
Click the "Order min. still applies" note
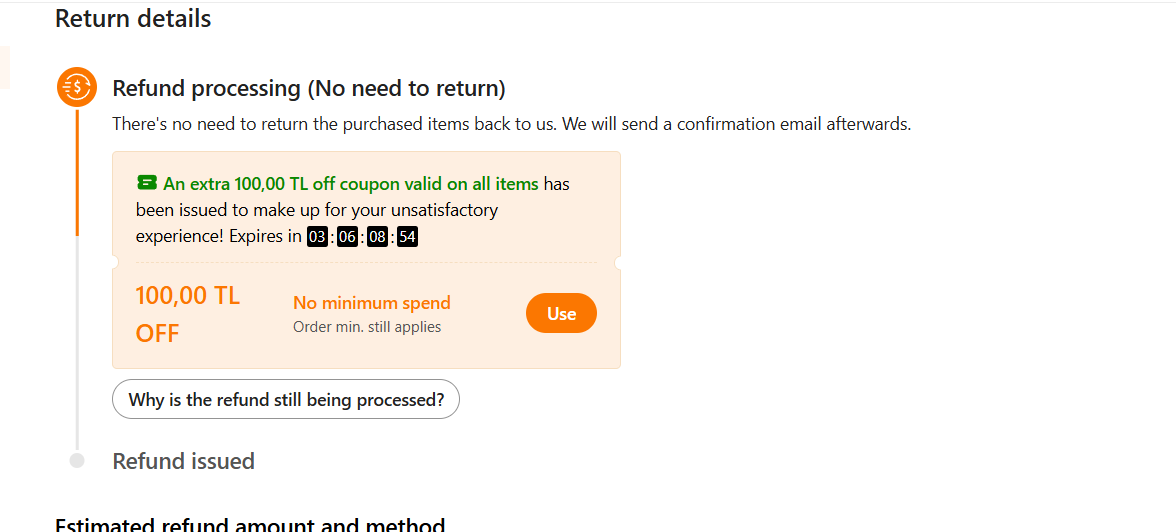[x=367, y=327]
